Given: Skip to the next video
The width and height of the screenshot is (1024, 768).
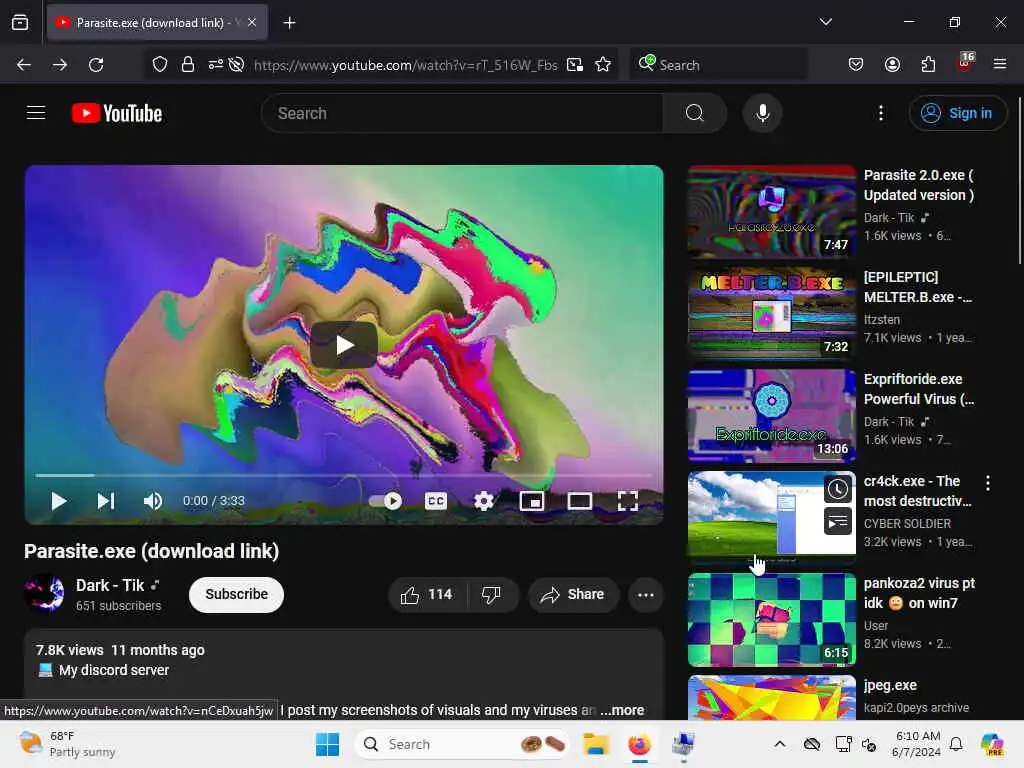Looking at the screenshot, I should pyautogui.click(x=106, y=501).
